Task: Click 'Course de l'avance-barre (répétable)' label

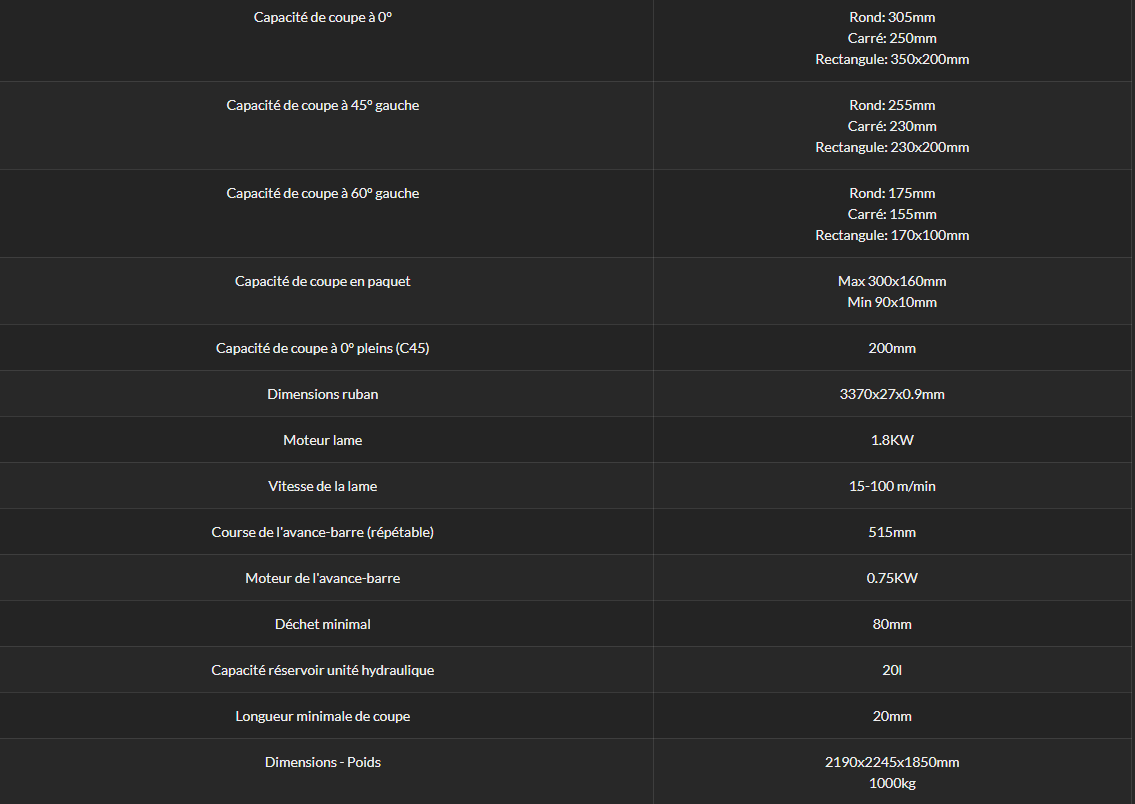Action: click(x=323, y=533)
